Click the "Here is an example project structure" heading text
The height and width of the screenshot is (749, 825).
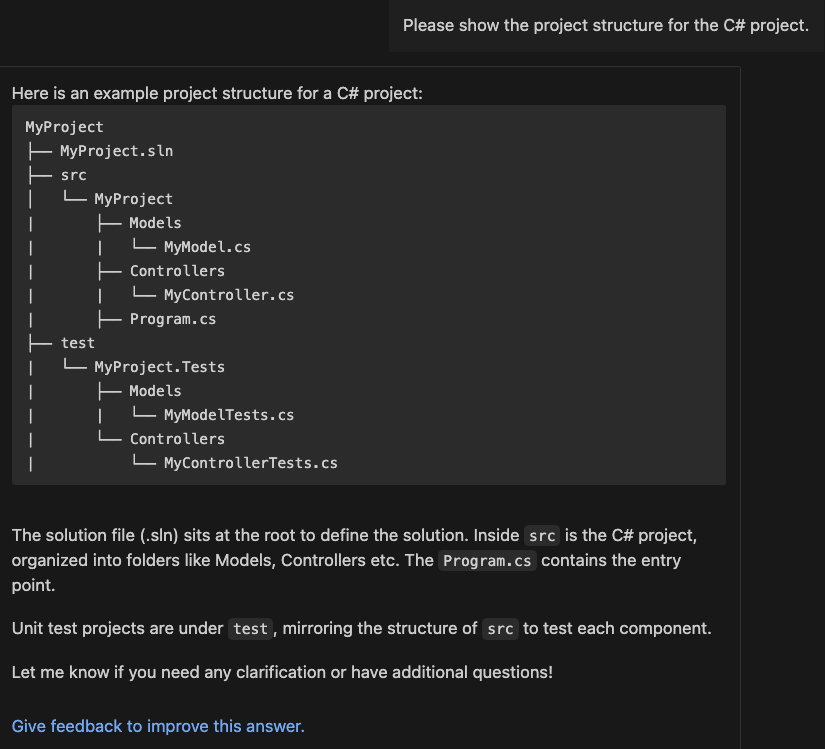[217, 93]
